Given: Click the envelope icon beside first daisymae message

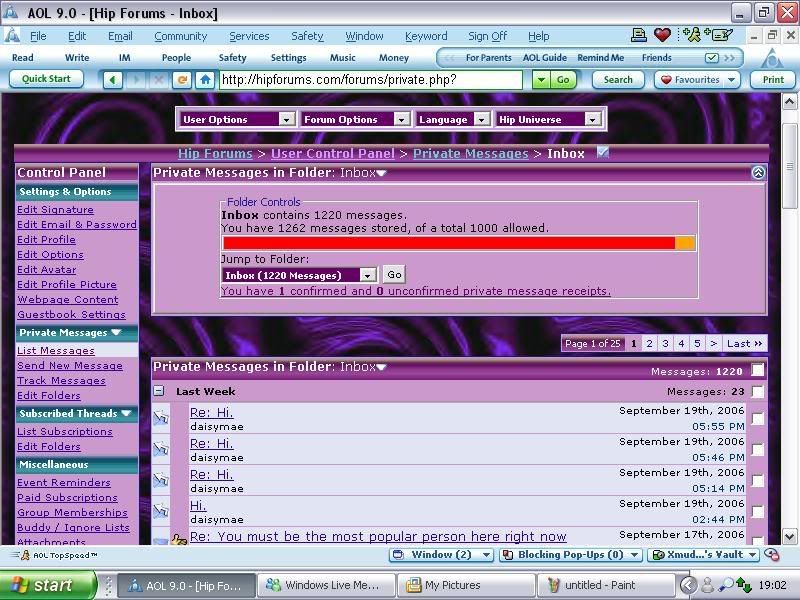Looking at the screenshot, I should click(x=161, y=419).
